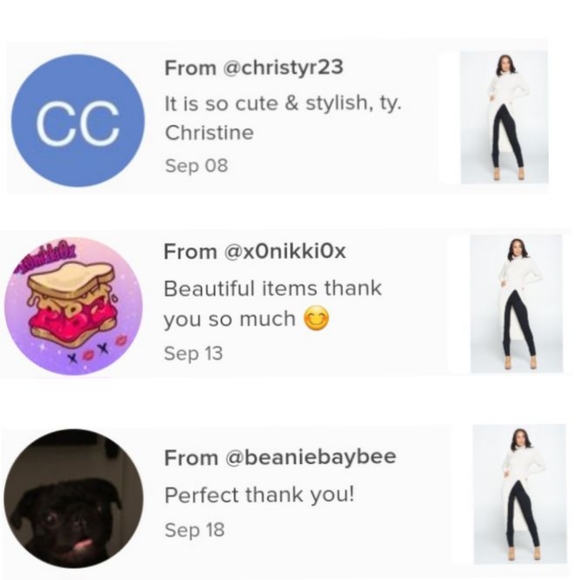Open the blue CC profile avatar
The width and height of the screenshot is (580, 580).
pyautogui.click(x=78, y=121)
